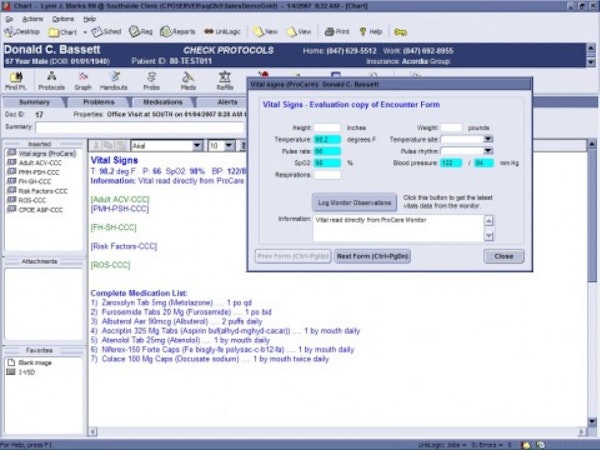Open patient Handouts
Screen dimensions: 600x450
pyautogui.click(x=113, y=81)
